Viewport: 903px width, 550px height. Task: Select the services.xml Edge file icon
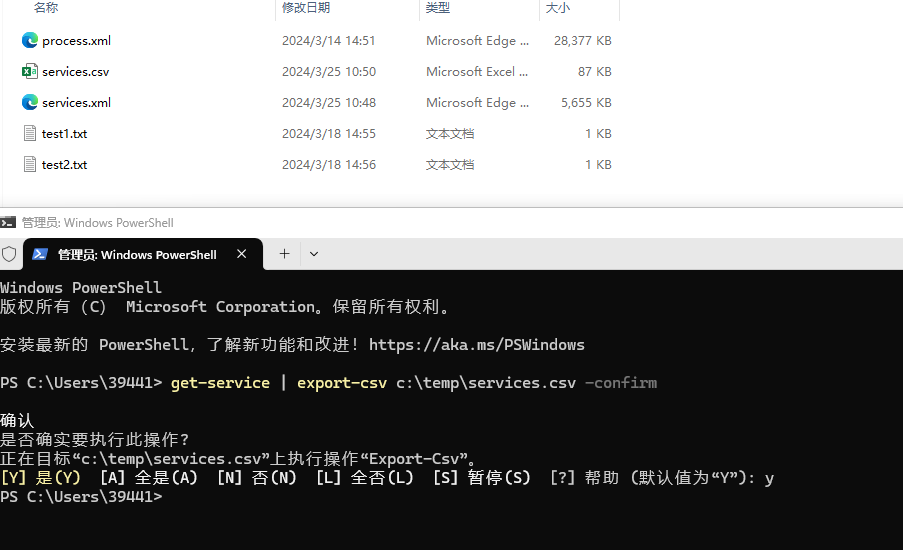[x=30, y=103]
